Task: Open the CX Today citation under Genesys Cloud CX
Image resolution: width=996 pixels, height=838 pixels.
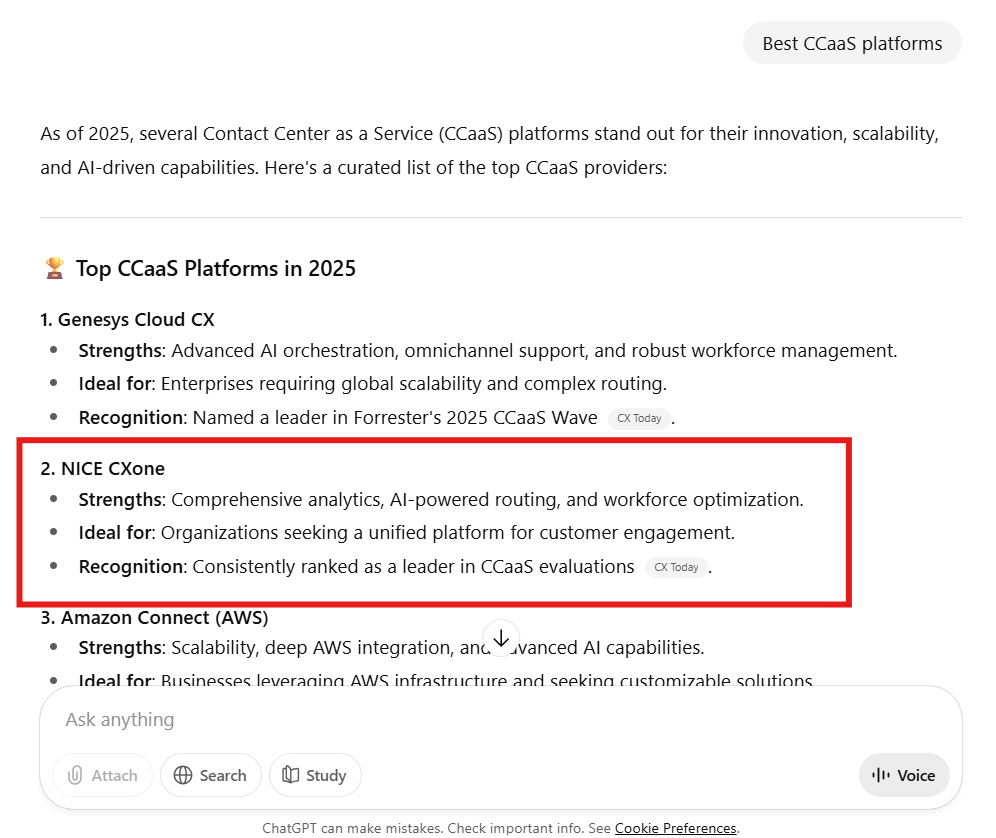Action: coord(639,418)
